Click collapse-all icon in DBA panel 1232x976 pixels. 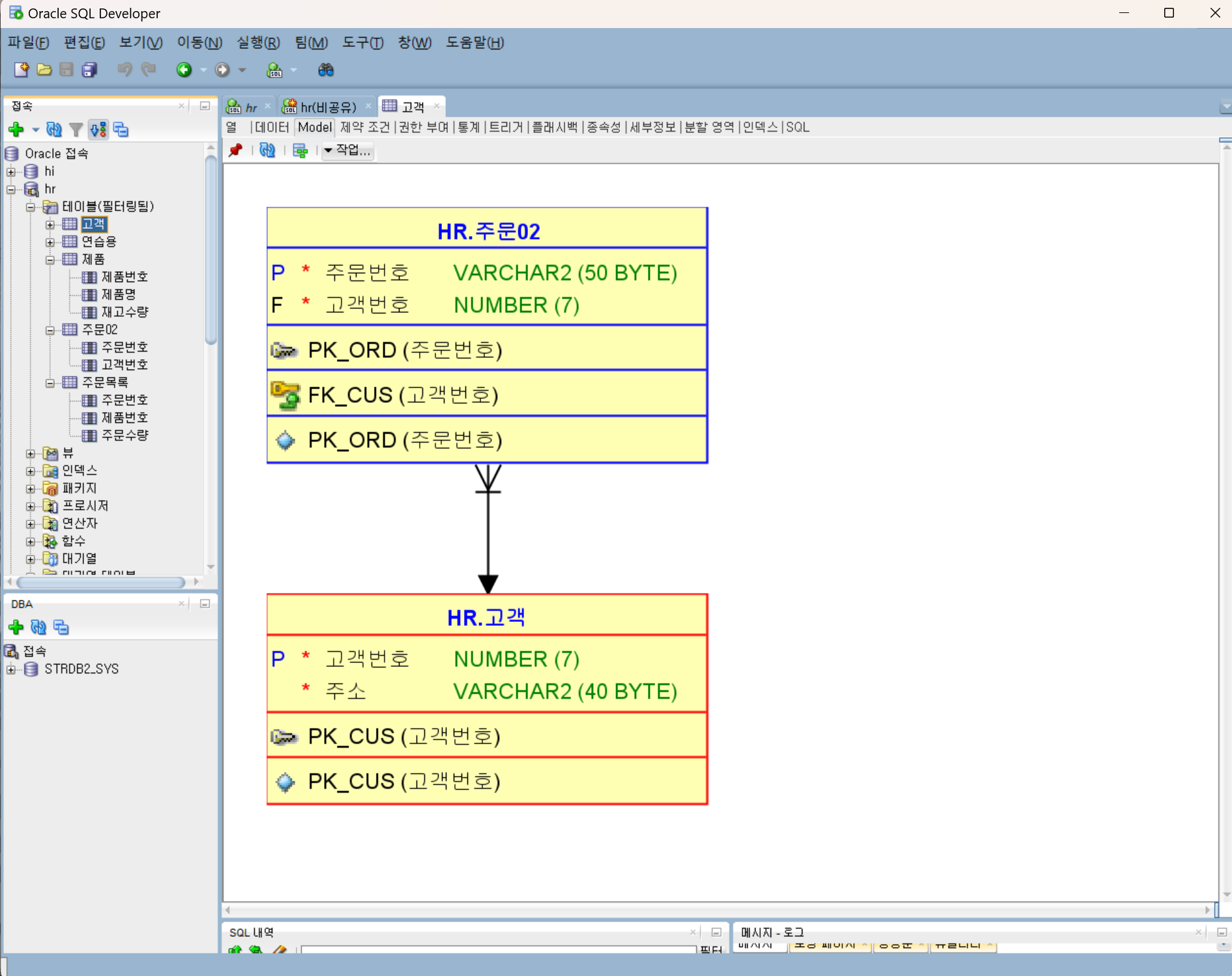point(61,627)
